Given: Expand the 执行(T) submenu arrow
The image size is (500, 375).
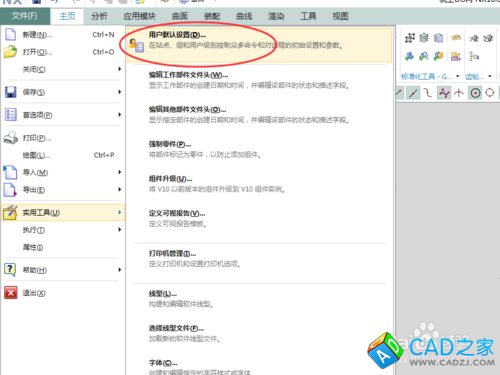Looking at the screenshot, I should tap(120, 230).
